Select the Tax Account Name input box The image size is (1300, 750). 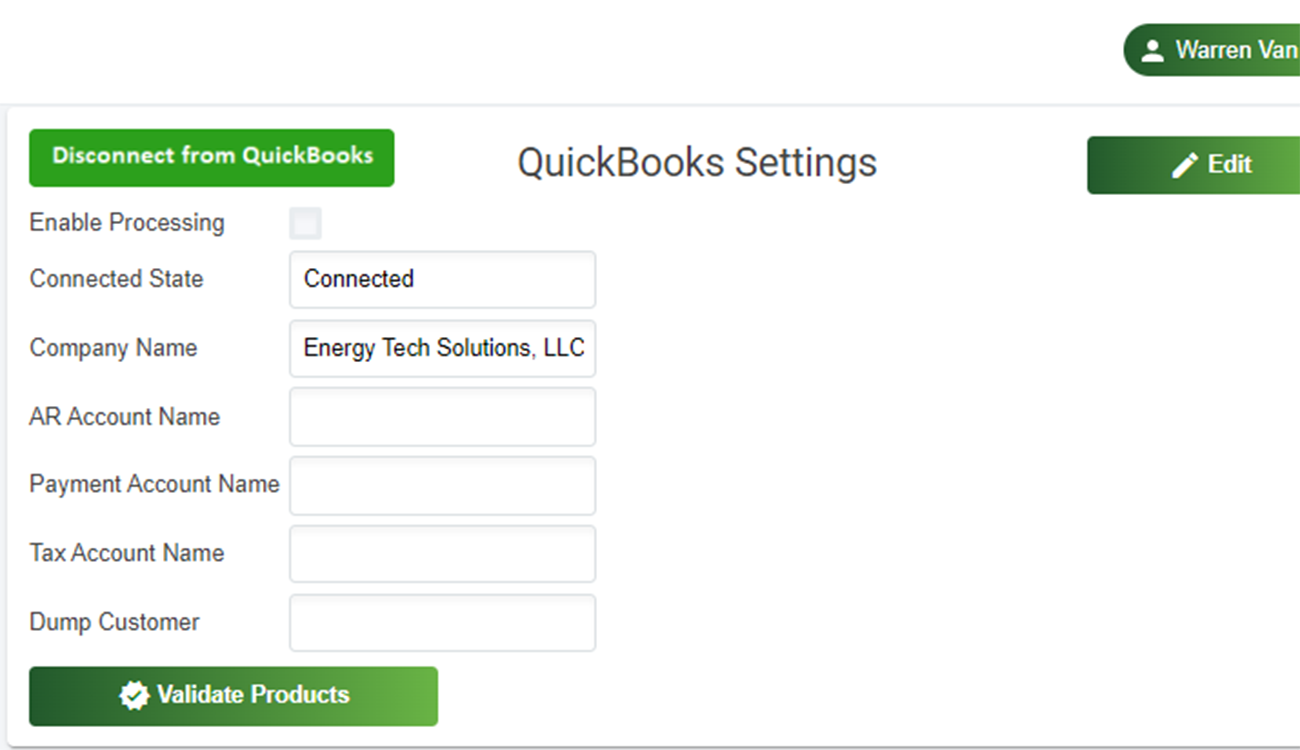click(442, 554)
